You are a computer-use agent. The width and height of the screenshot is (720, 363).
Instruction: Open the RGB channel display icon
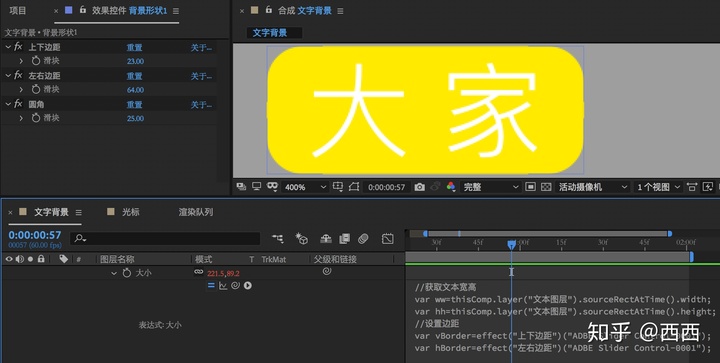(451, 186)
